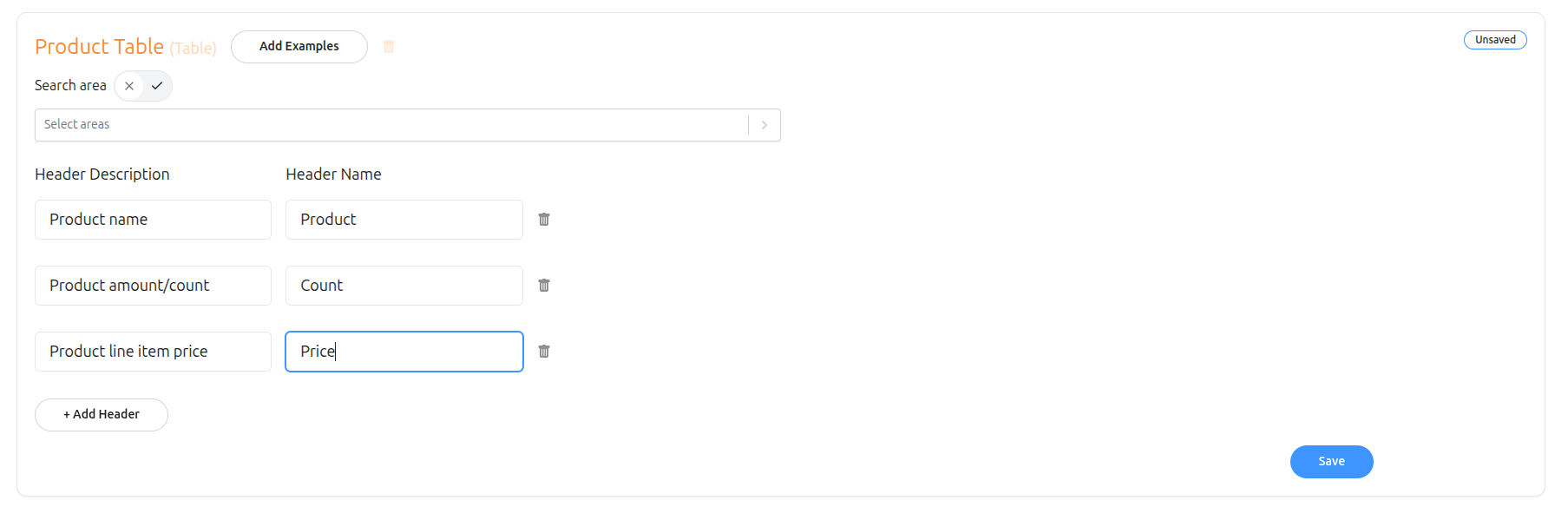Select the Product line item price field
The image size is (1568, 507).
tap(153, 352)
